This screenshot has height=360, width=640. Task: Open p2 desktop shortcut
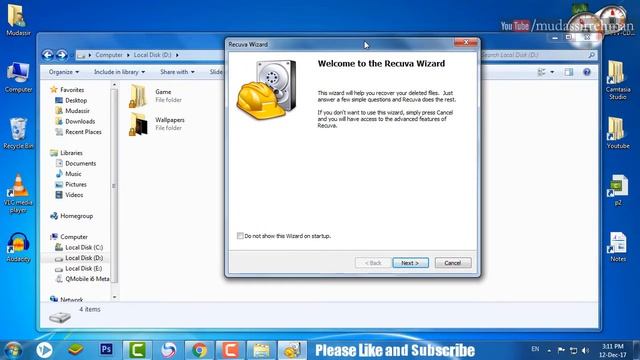(618, 190)
